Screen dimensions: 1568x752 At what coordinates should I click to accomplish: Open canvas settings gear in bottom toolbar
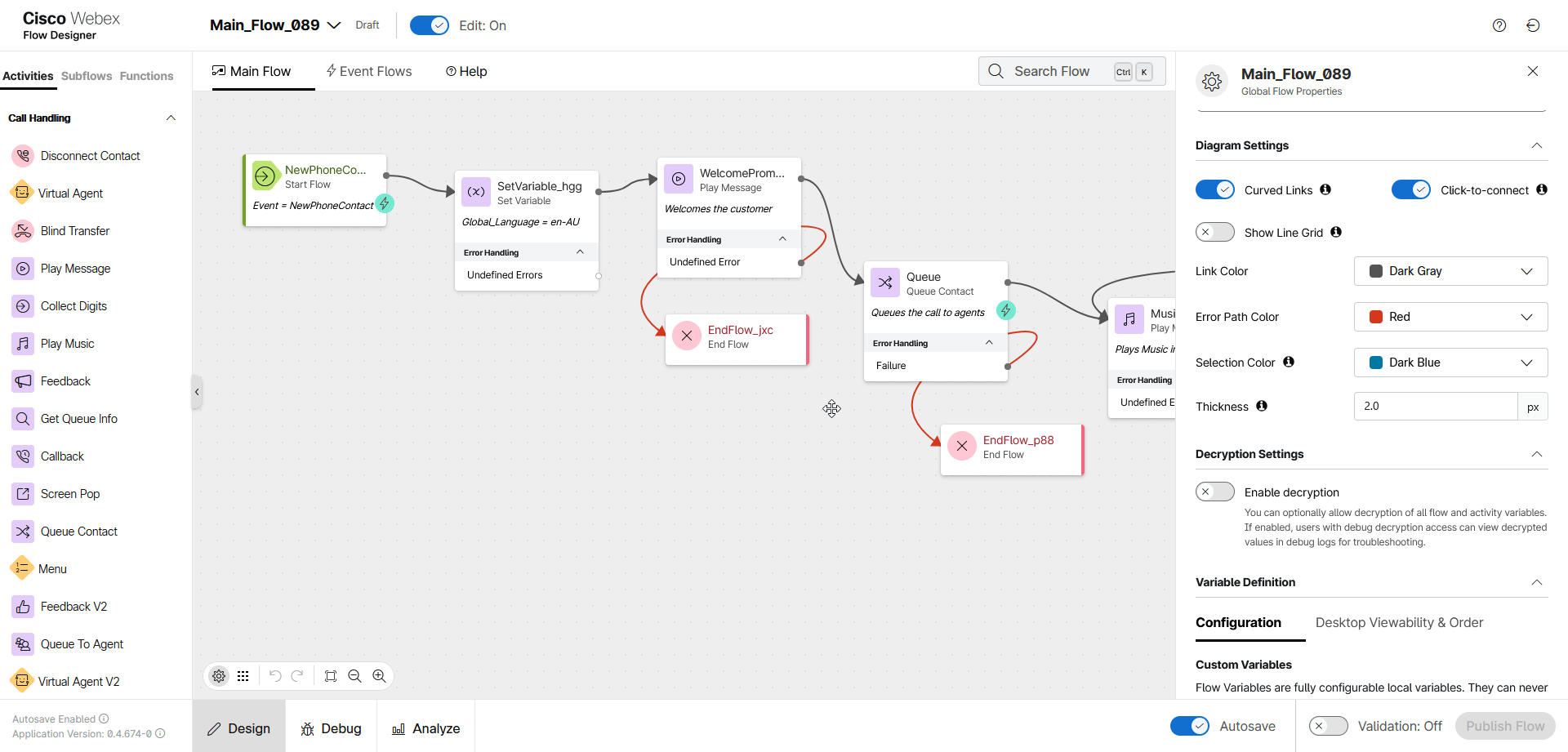[x=219, y=676]
